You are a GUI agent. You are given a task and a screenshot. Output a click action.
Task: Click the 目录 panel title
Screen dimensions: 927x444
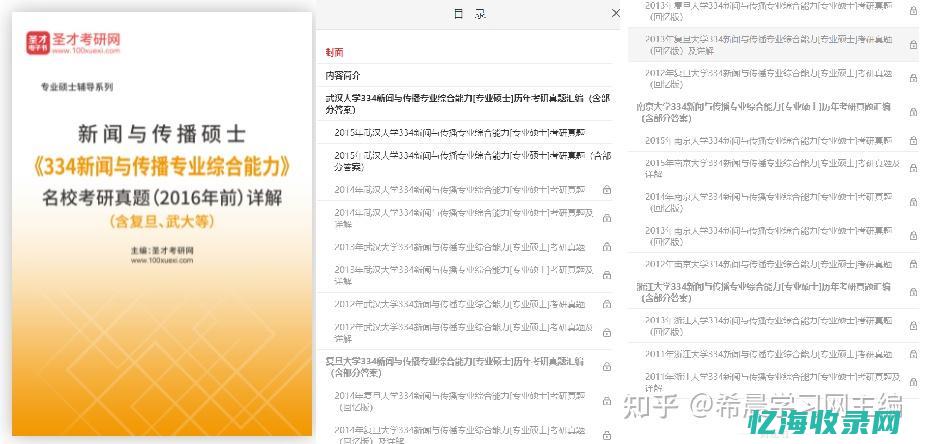[470, 14]
